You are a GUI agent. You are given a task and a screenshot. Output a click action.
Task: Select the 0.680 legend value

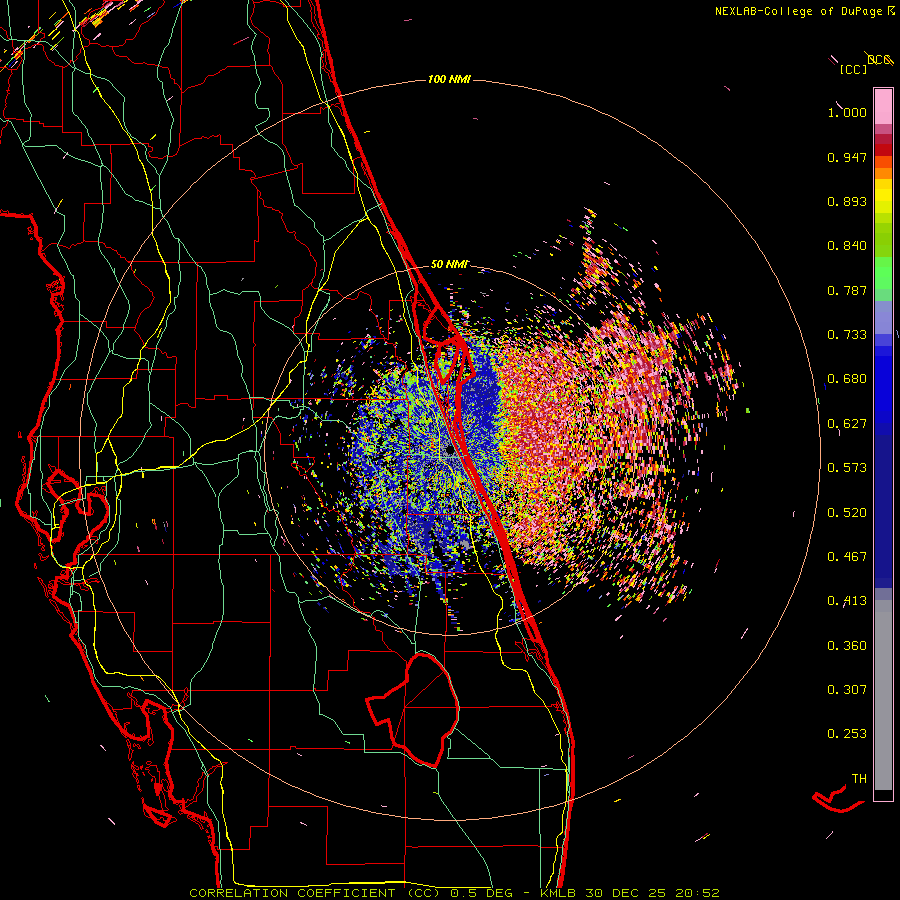tap(847, 379)
